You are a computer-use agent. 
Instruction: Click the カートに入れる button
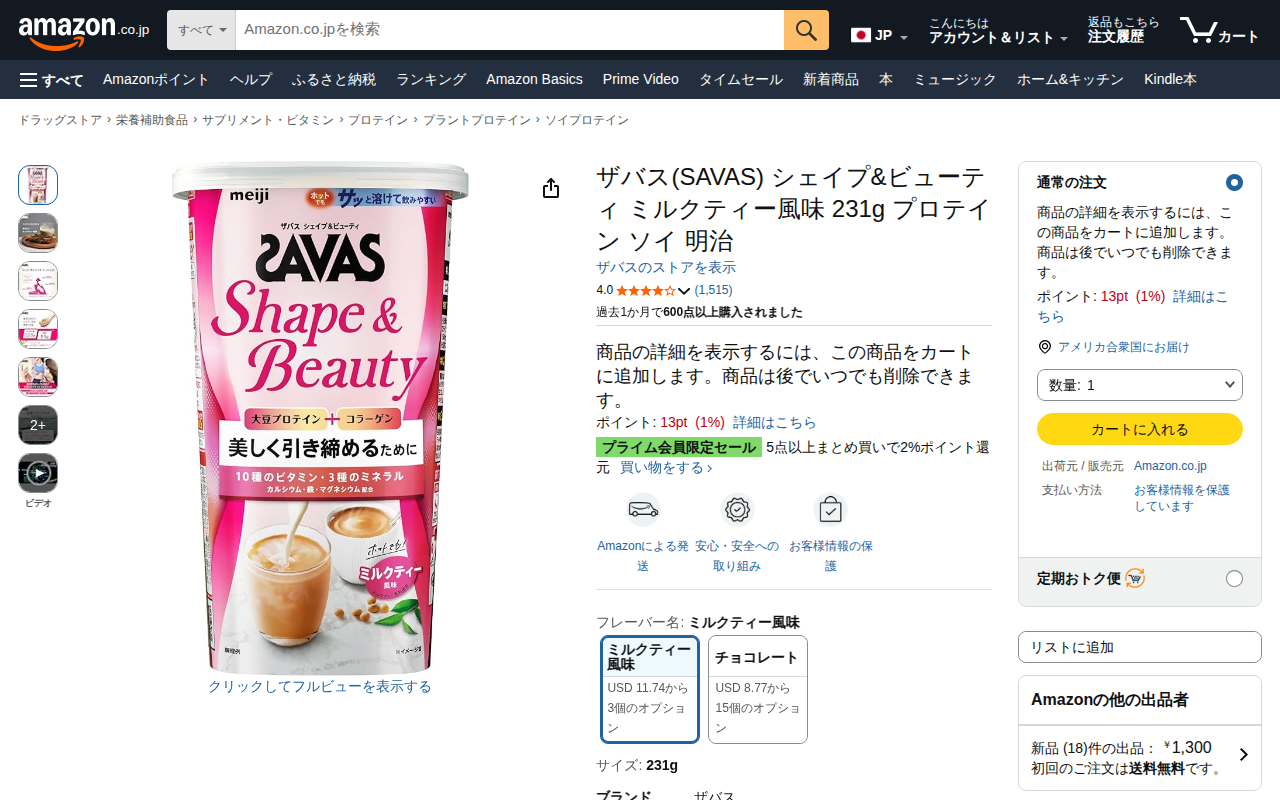(x=1140, y=429)
